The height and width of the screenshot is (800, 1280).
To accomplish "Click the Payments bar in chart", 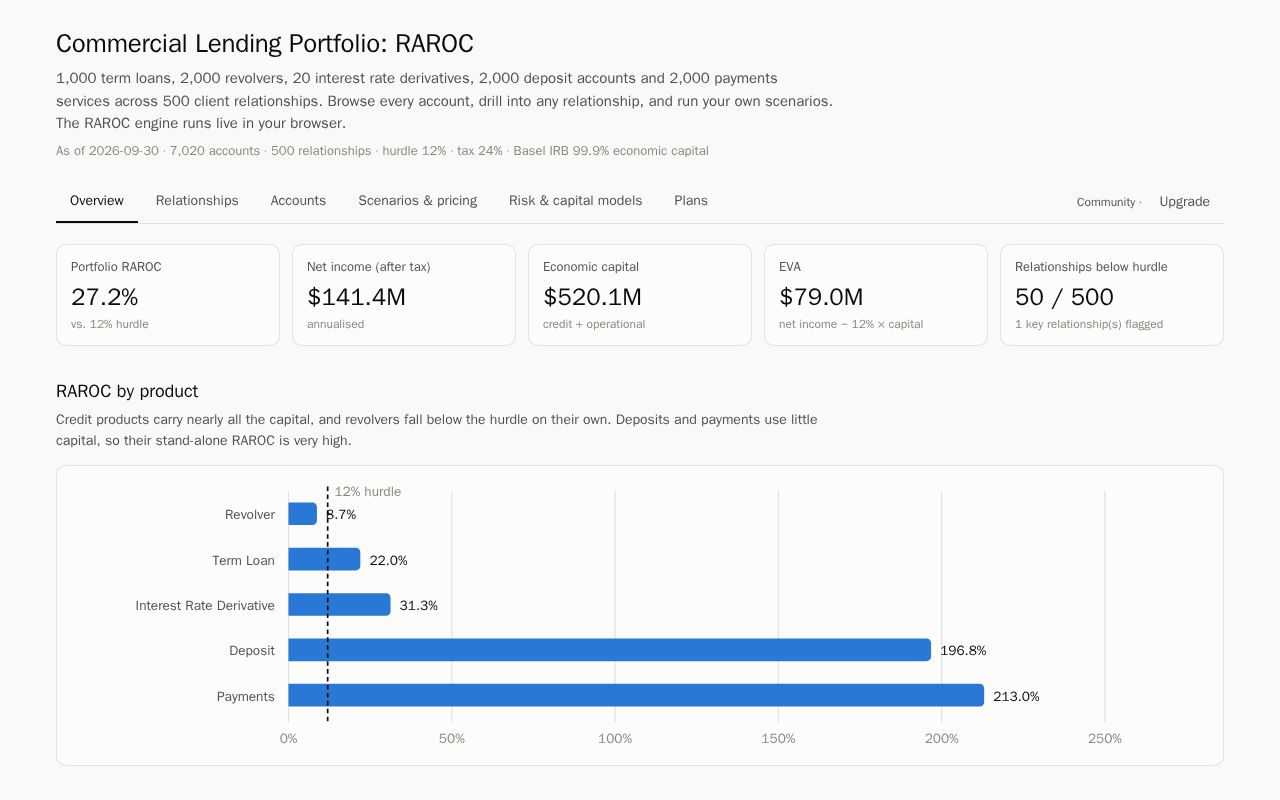I will [636, 696].
